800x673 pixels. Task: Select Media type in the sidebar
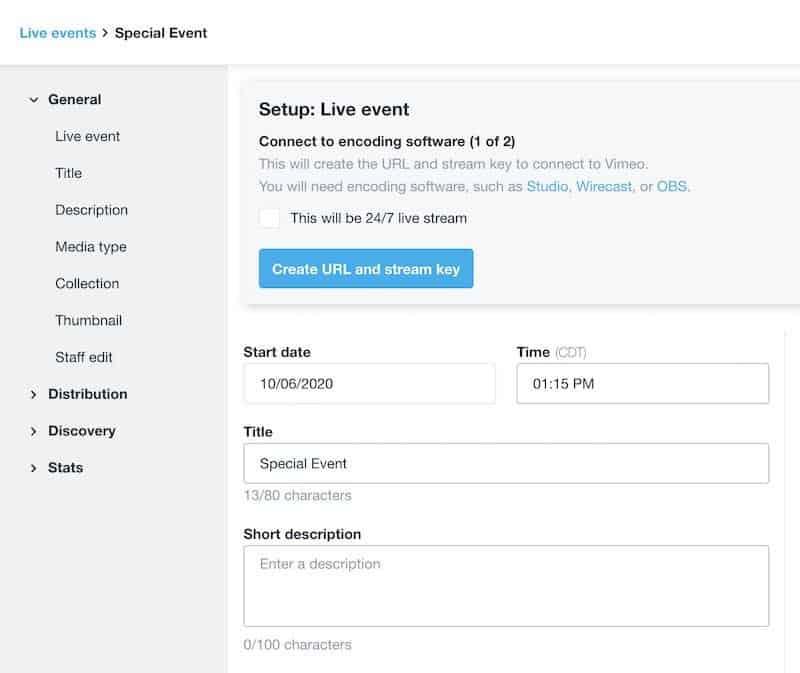[89, 247]
